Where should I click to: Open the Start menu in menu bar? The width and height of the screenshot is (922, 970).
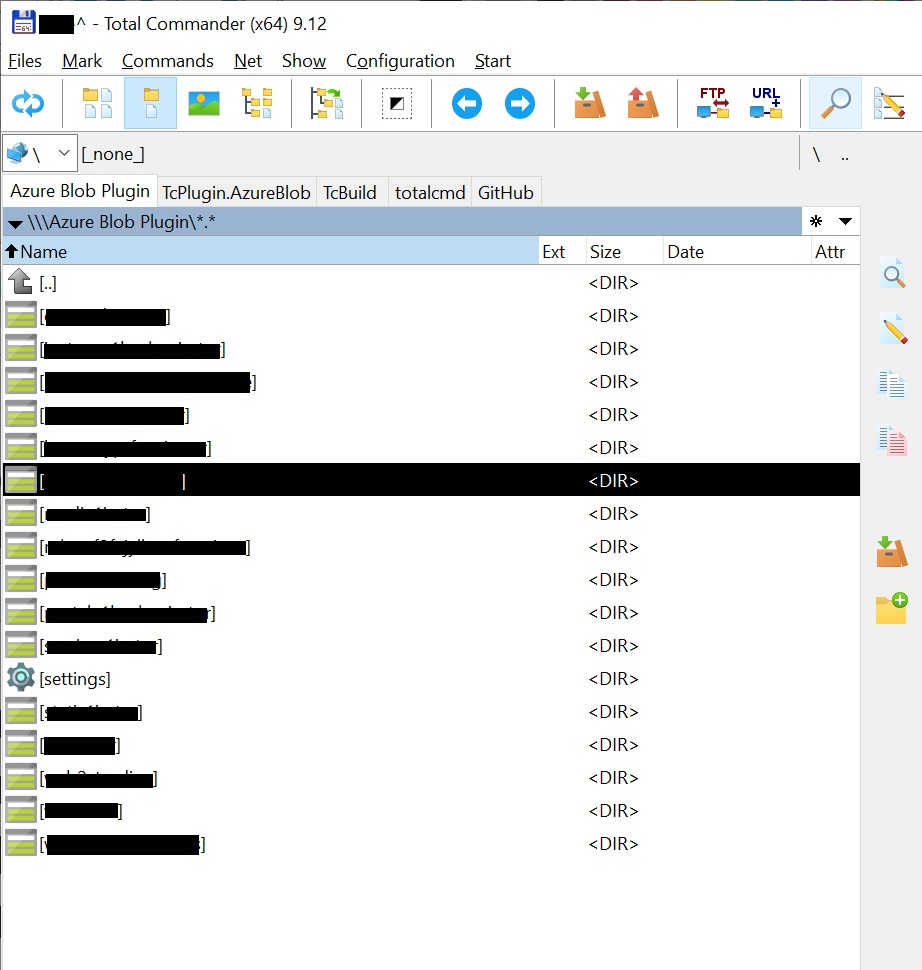tap(493, 61)
